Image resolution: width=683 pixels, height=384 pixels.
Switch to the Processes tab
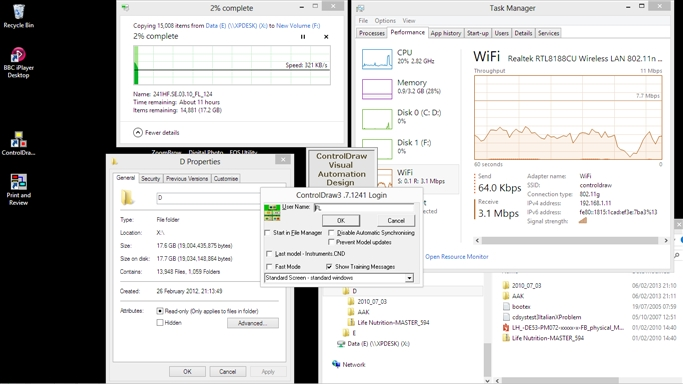pyautogui.click(x=372, y=33)
